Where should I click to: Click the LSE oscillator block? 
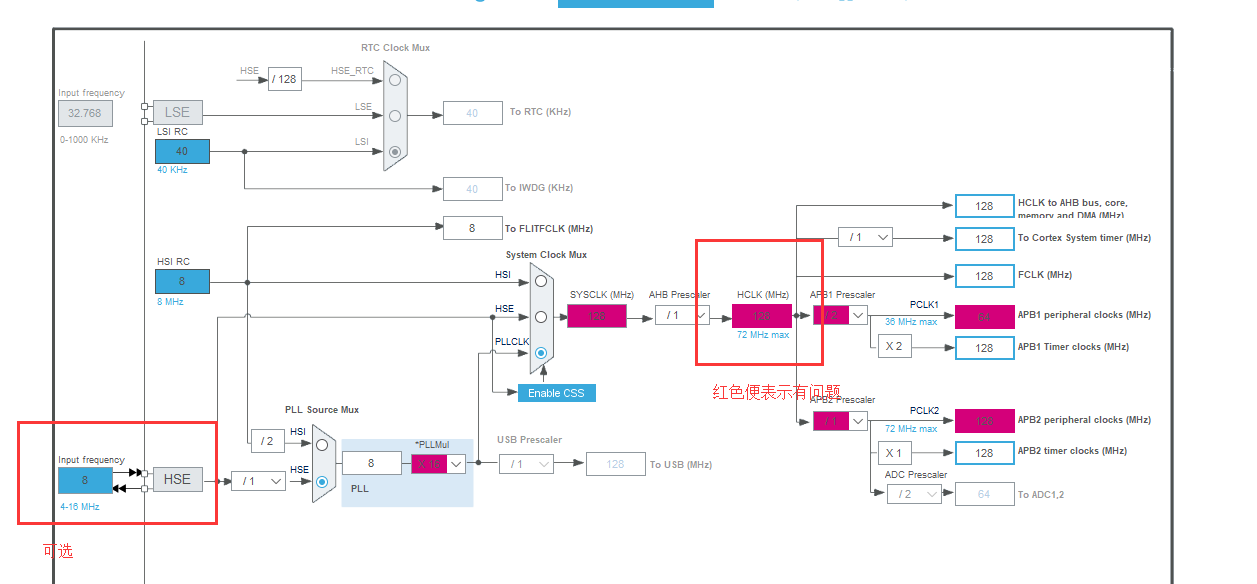[x=177, y=111]
